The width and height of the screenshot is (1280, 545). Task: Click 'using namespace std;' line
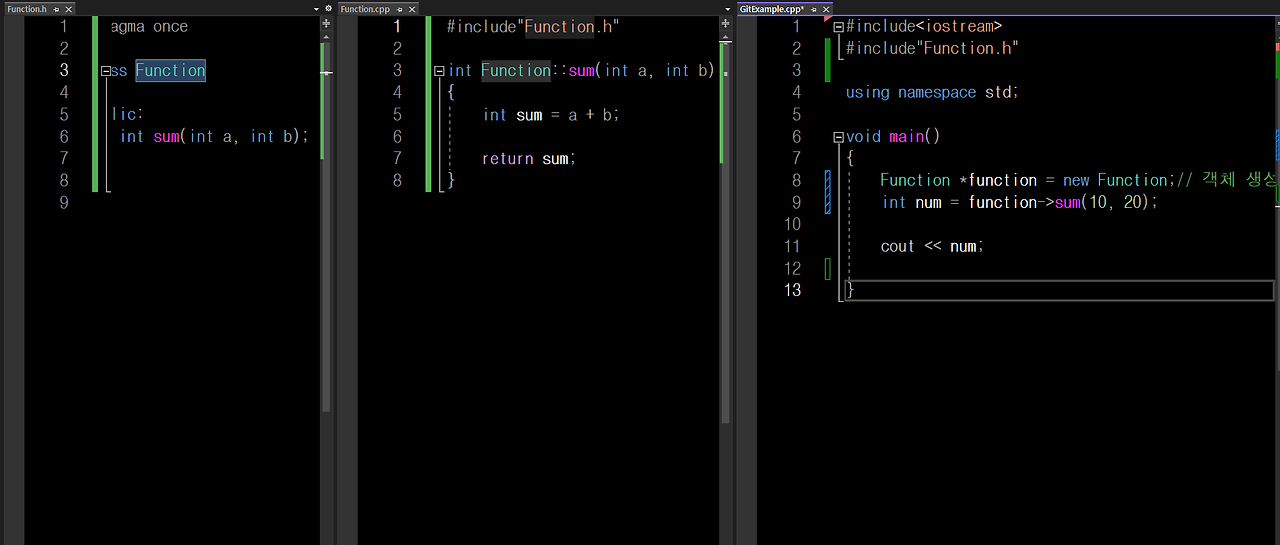point(932,92)
